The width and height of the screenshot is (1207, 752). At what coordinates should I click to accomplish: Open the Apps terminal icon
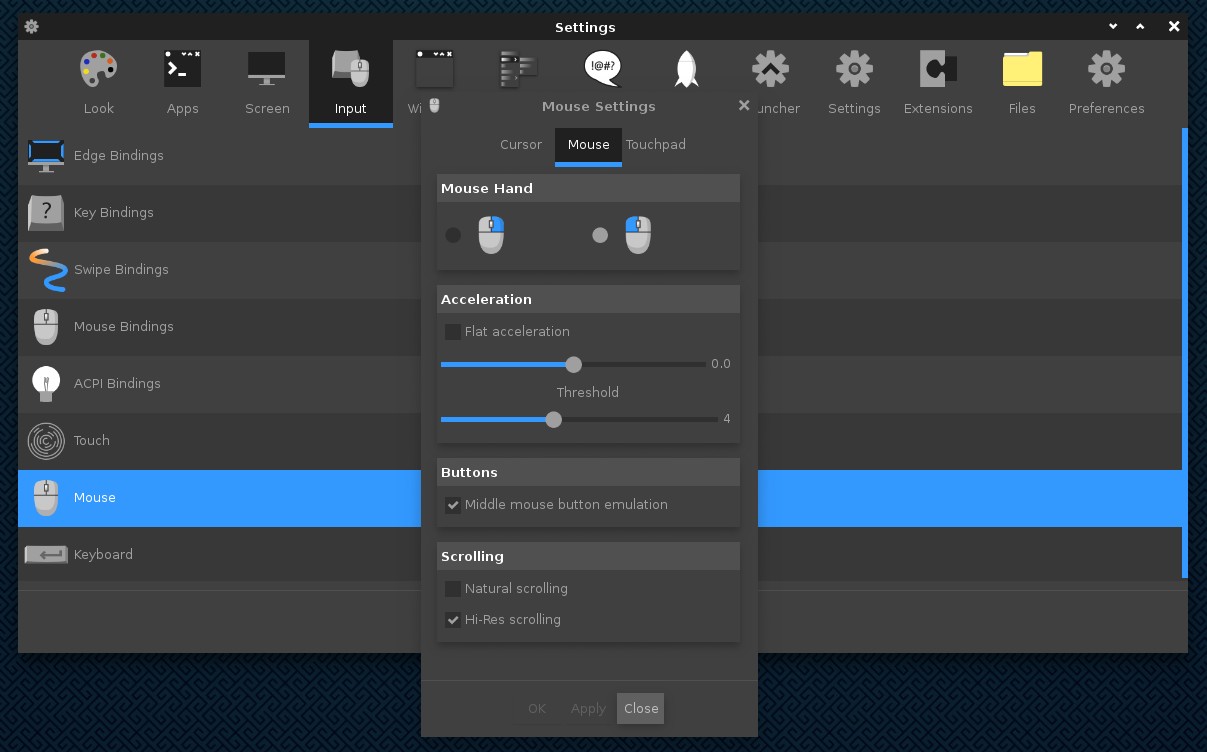[x=182, y=69]
